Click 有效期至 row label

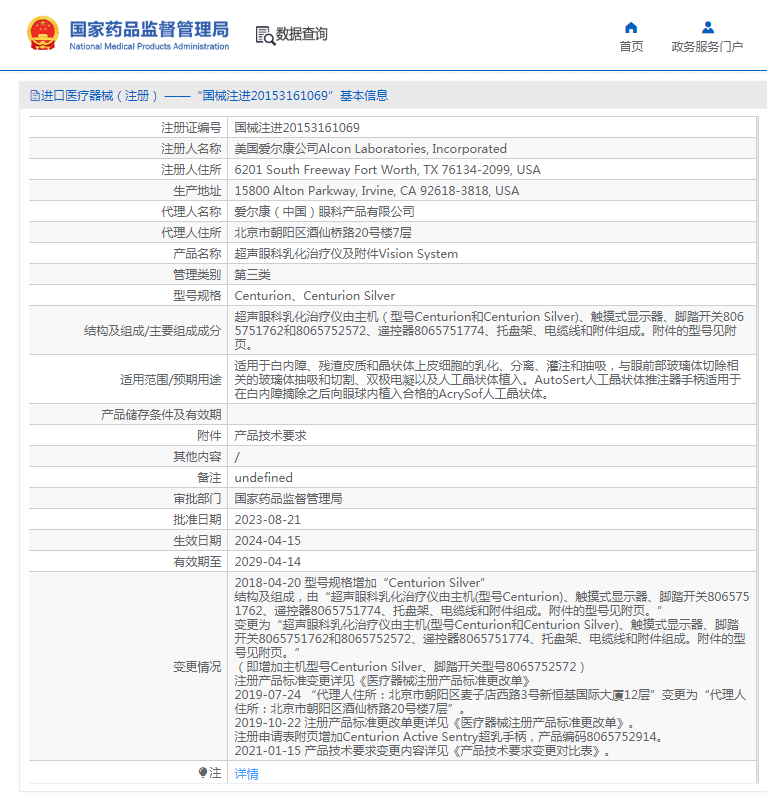197,561
